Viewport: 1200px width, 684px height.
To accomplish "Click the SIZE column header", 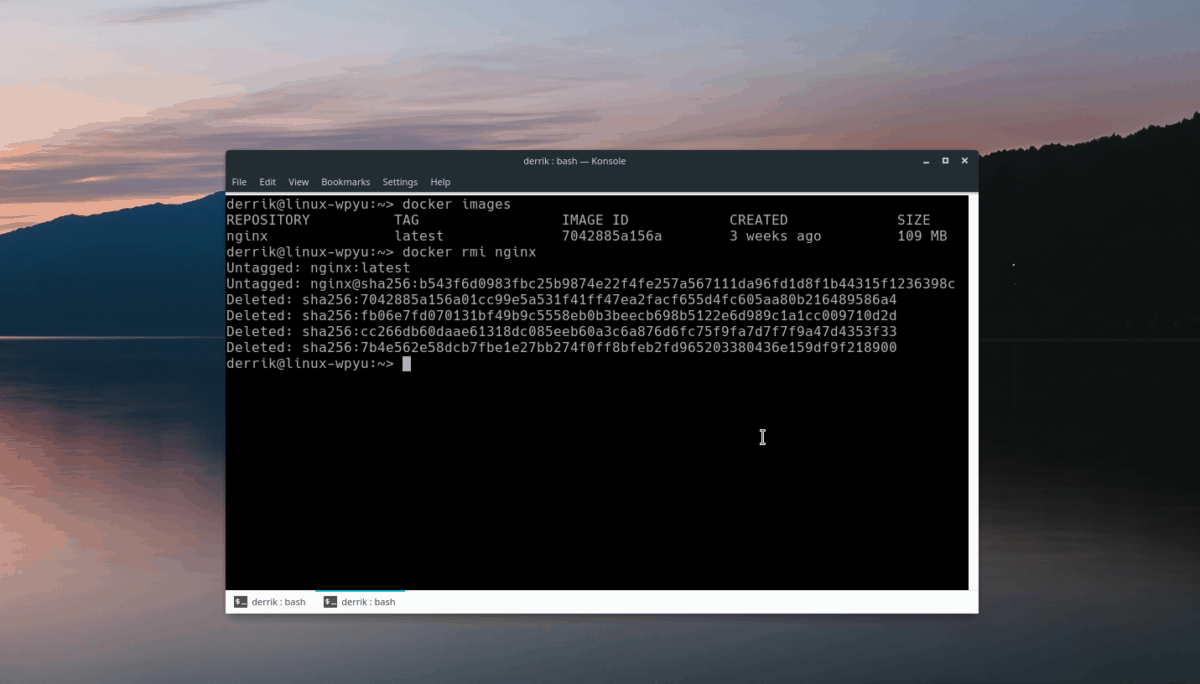I will coord(914,220).
